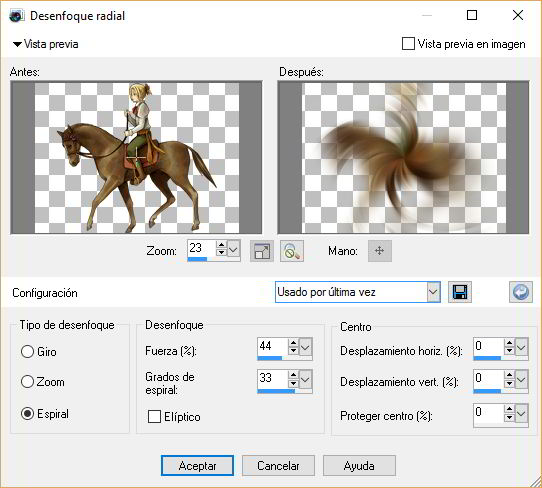Image resolution: width=542 pixels, height=488 pixels.
Task: Enable Vista previa en imagen checkbox
Action: (408, 44)
